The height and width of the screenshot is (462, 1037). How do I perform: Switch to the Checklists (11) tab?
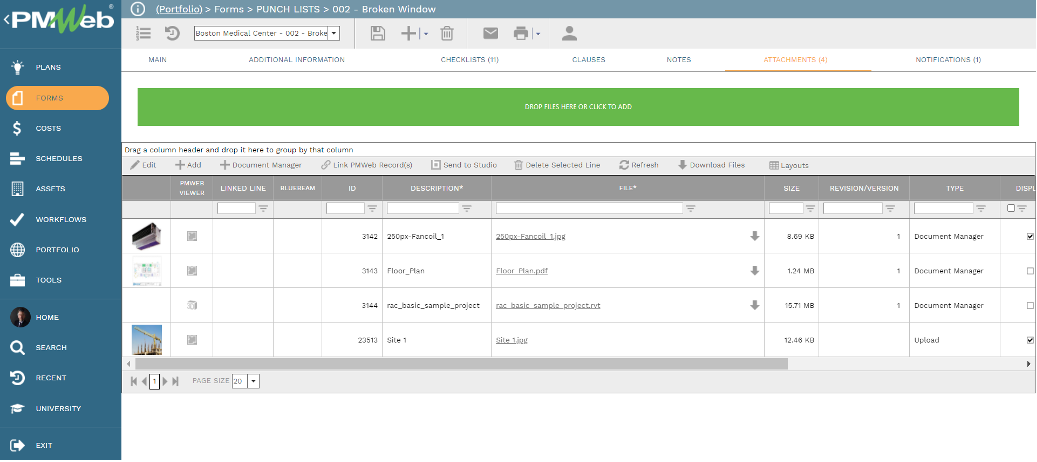(470, 59)
